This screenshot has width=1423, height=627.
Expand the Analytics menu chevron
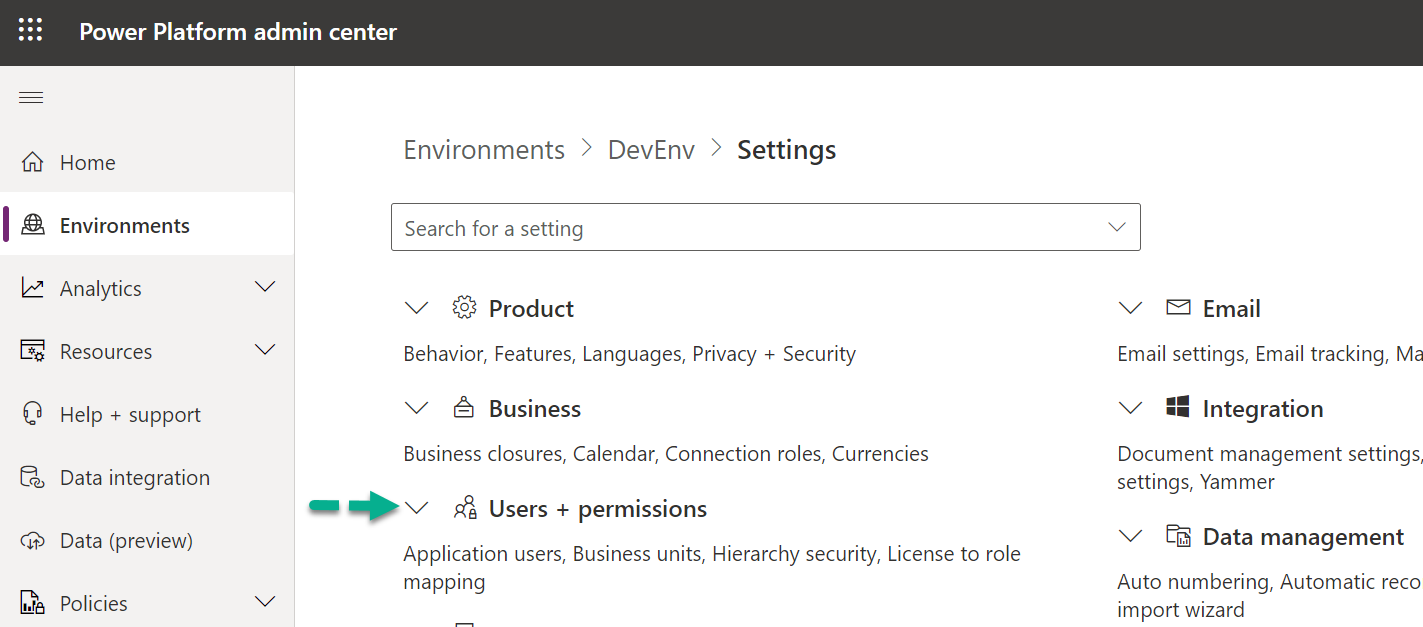265,288
